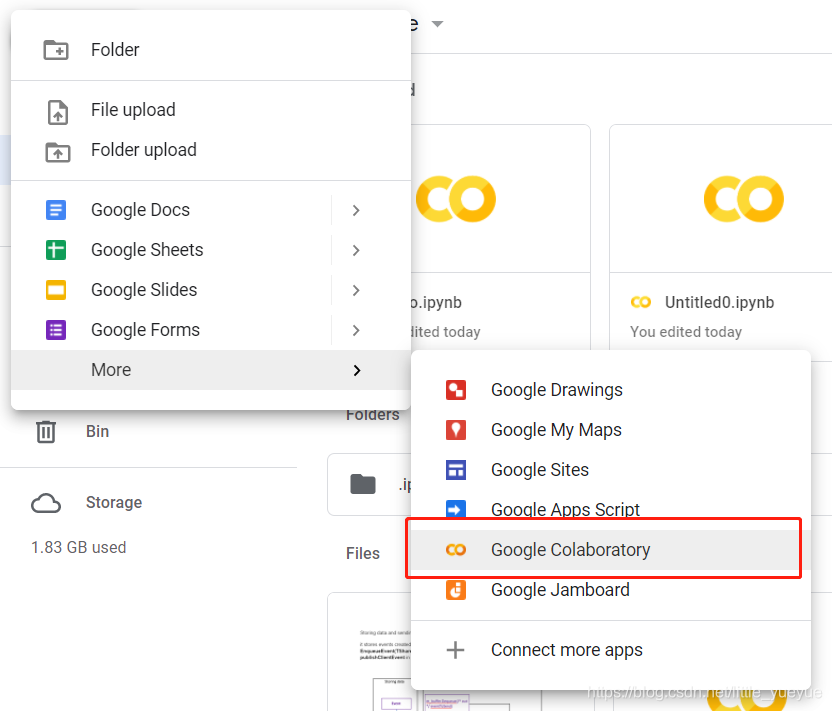This screenshot has height=711, width=832.
Task: Click the Bin trash can icon
Action: [x=46, y=431]
